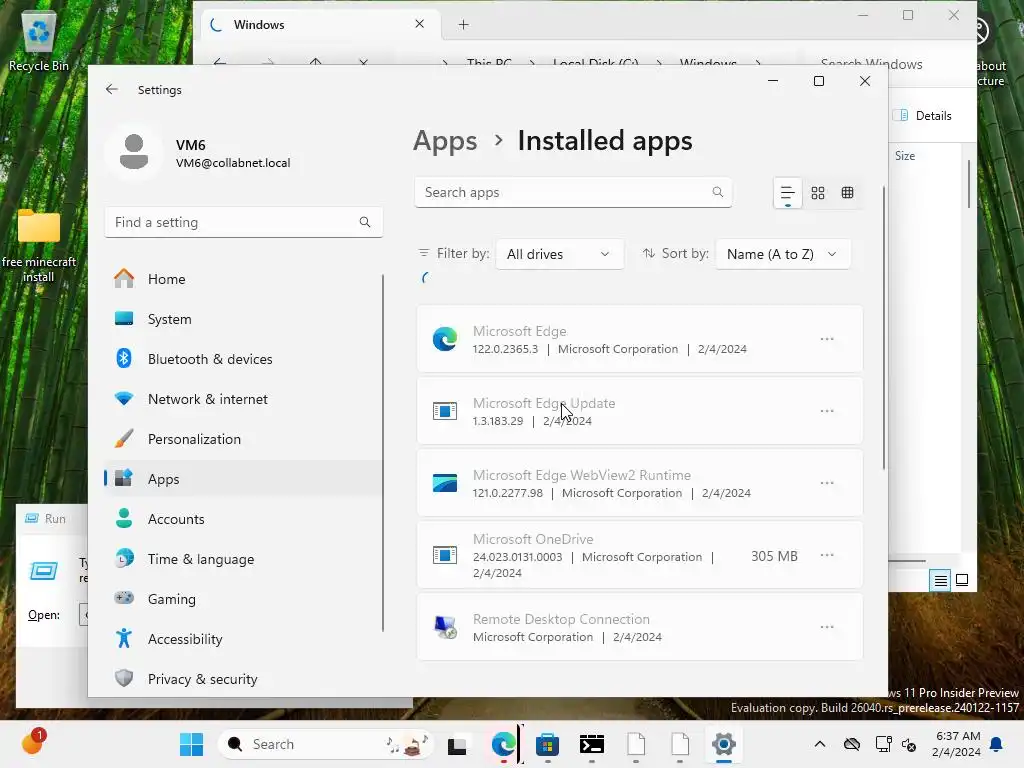Switch to list view of installed apps

788,193
